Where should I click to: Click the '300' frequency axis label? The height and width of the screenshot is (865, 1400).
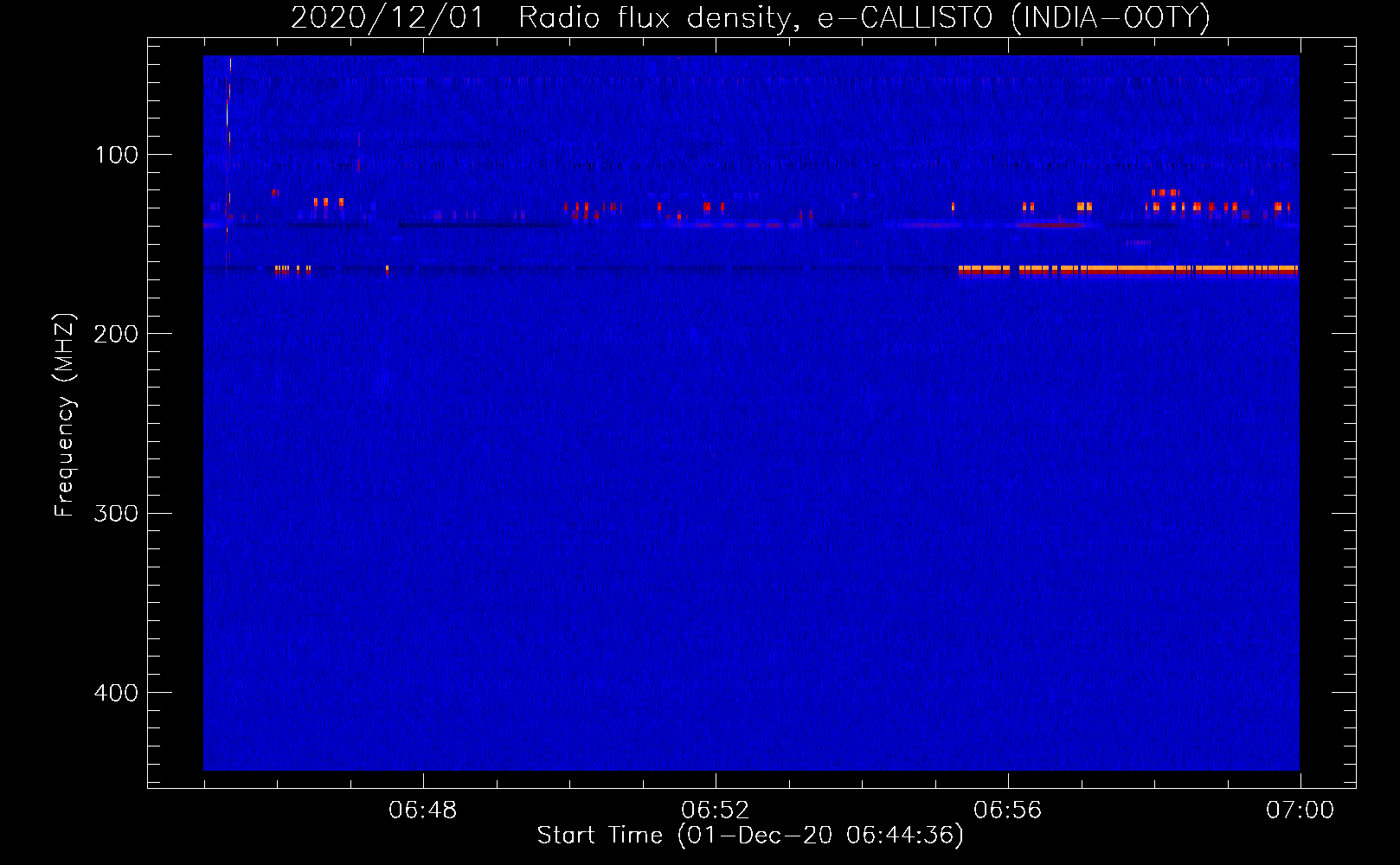[117, 513]
